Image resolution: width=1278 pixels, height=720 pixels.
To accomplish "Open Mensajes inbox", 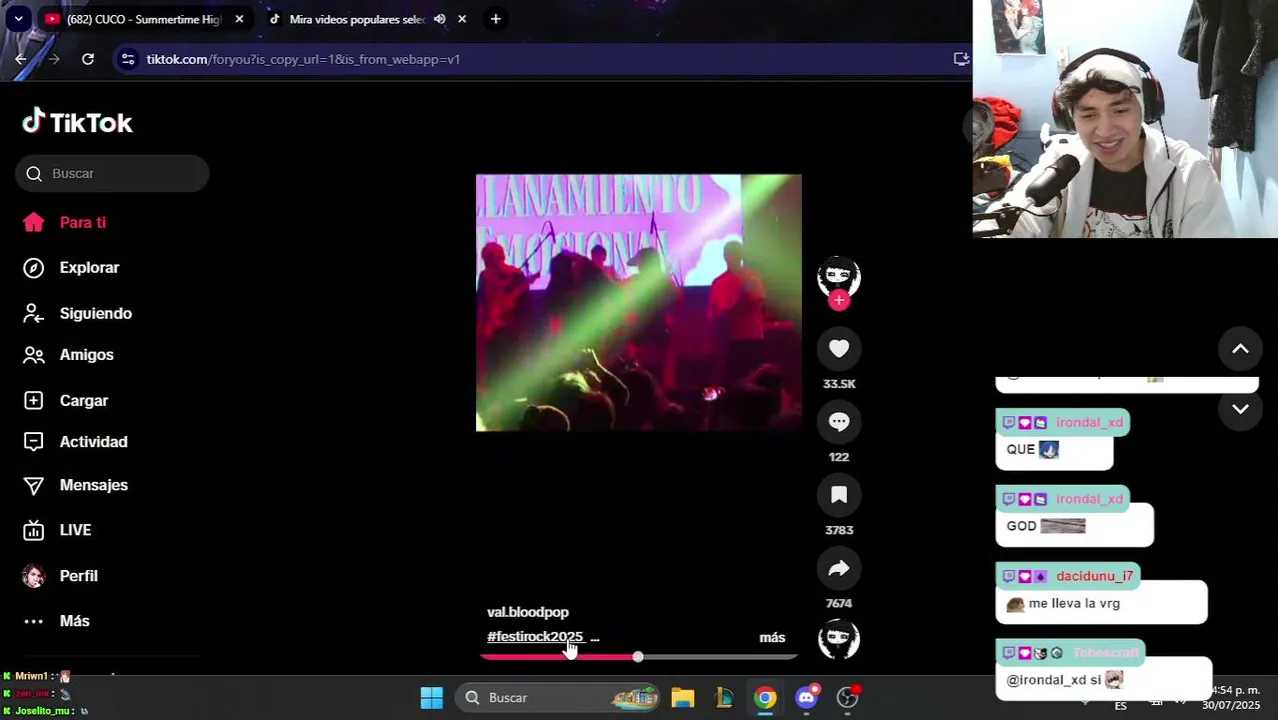I will (75, 485).
